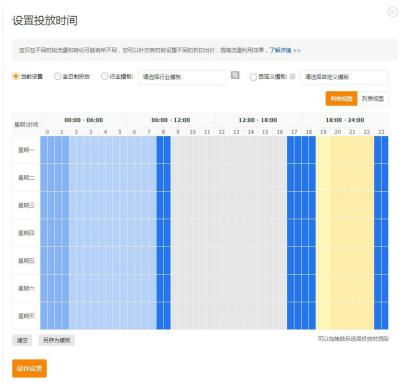This screenshot has width=400, height=383.
Task: Click the 星期二 row label
Action: tap(26, 178)
